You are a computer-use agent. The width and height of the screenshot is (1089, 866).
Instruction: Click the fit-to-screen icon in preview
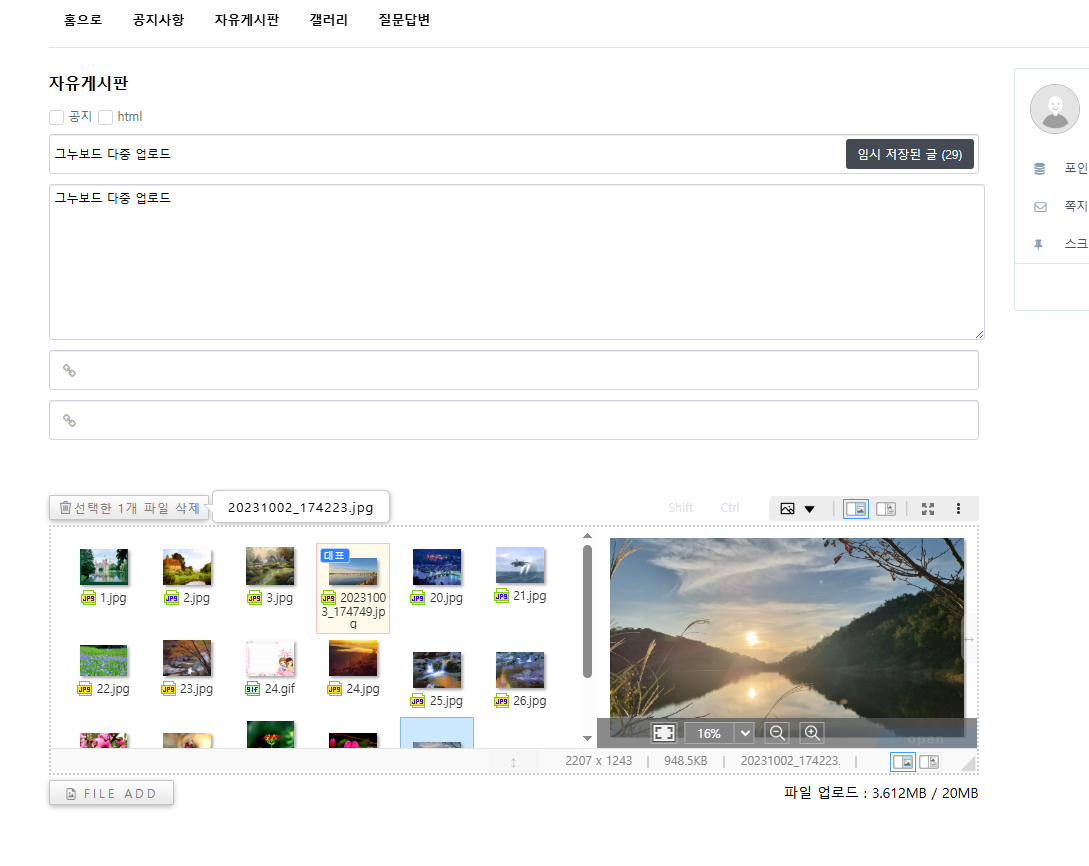coord(664,733)
